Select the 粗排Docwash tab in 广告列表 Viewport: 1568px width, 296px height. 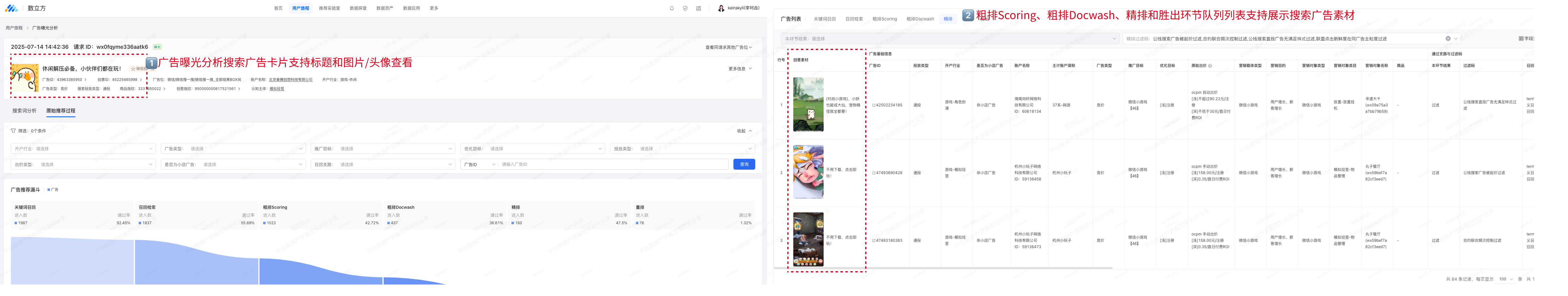click(x=920, y=19)
